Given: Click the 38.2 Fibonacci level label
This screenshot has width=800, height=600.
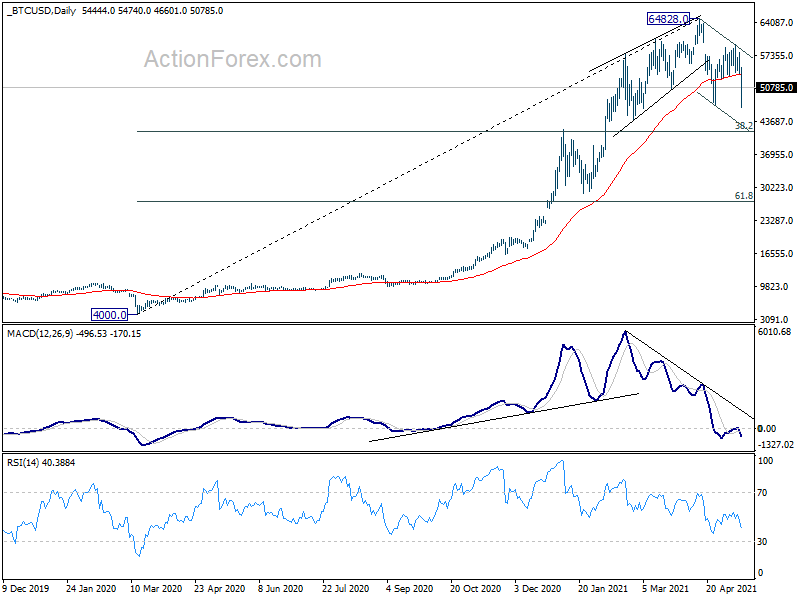Looking at the screenshot, I should coord(744,125).
